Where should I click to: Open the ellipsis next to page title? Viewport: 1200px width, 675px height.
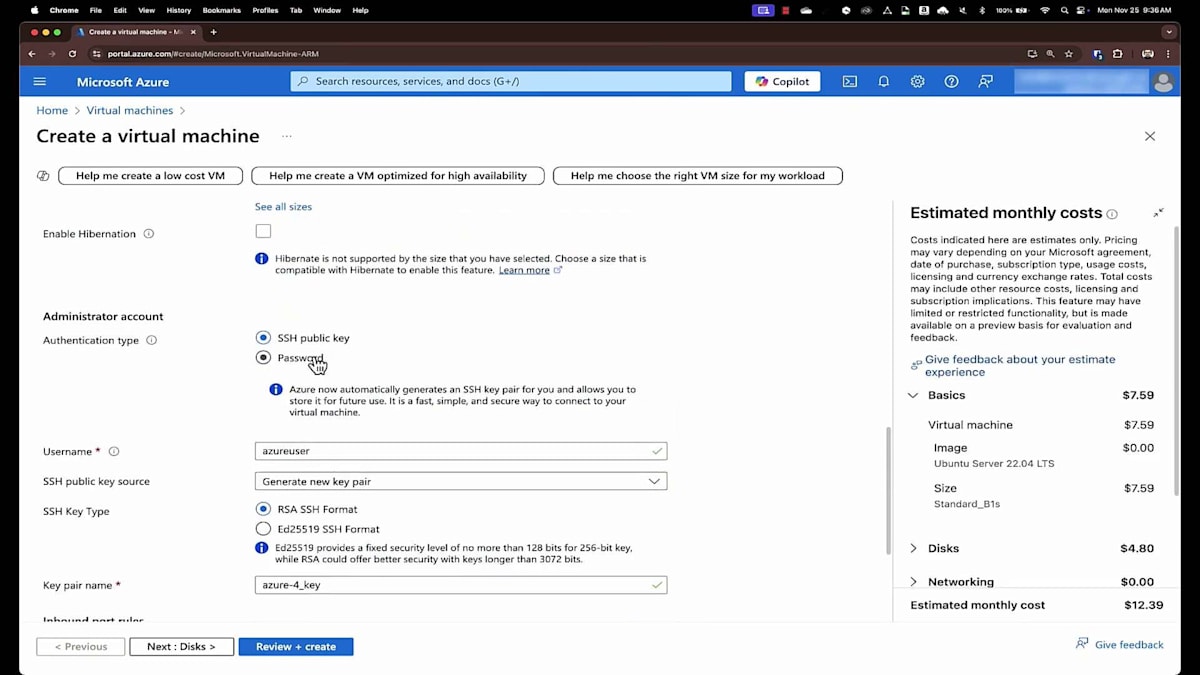(287, 136)
